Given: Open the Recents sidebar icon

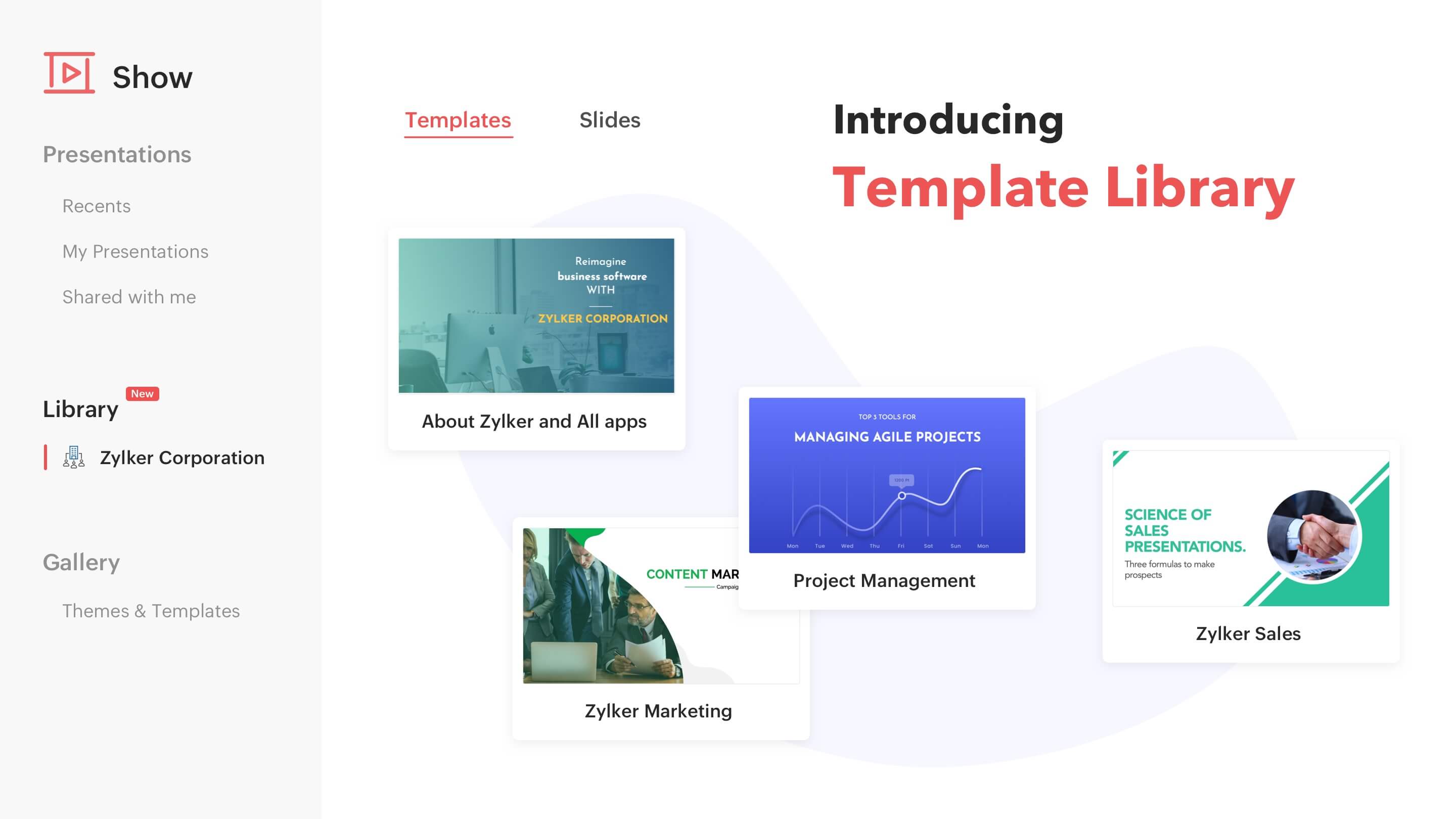Looking at the screenshot, I should 97,205.
